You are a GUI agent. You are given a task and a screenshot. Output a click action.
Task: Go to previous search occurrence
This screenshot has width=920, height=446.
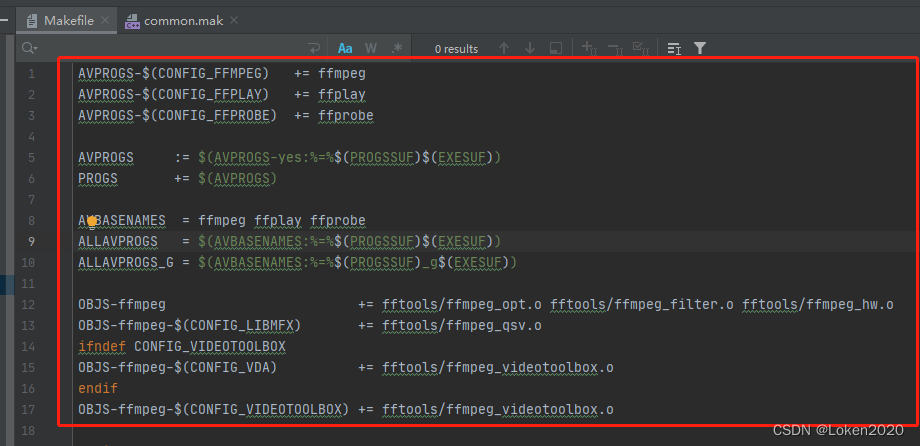[x=503, y=49]
